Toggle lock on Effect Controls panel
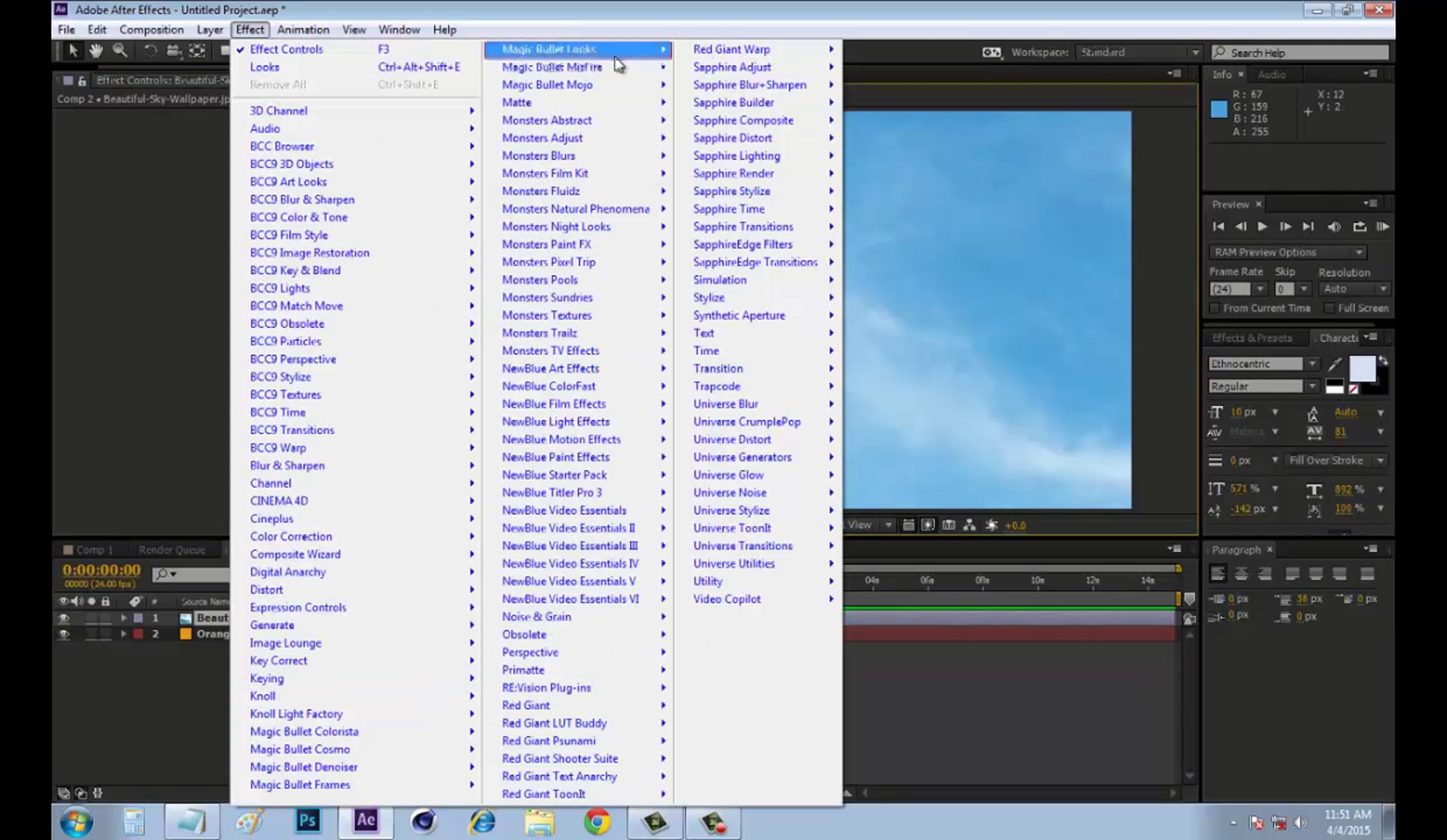Viewport: 1447px width, 840px height. click(82, 80)
